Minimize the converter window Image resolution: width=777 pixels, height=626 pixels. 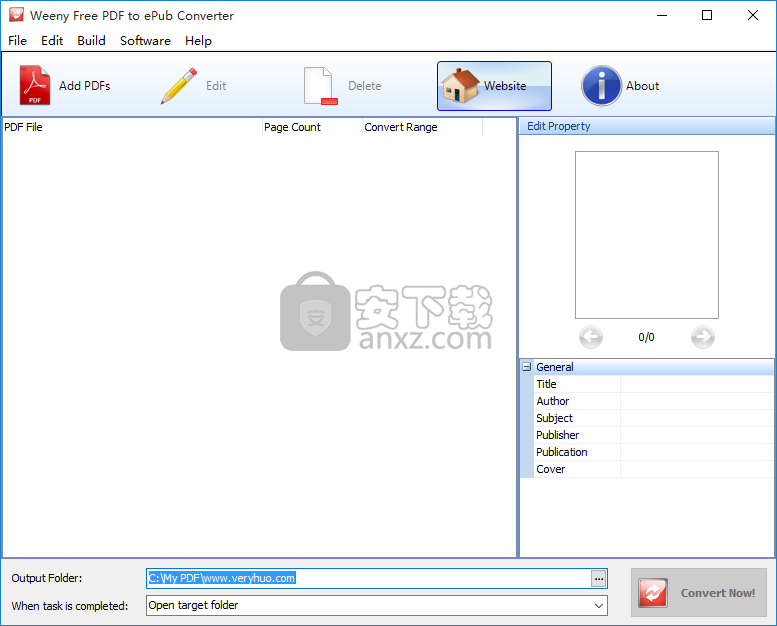click(662, 15)
